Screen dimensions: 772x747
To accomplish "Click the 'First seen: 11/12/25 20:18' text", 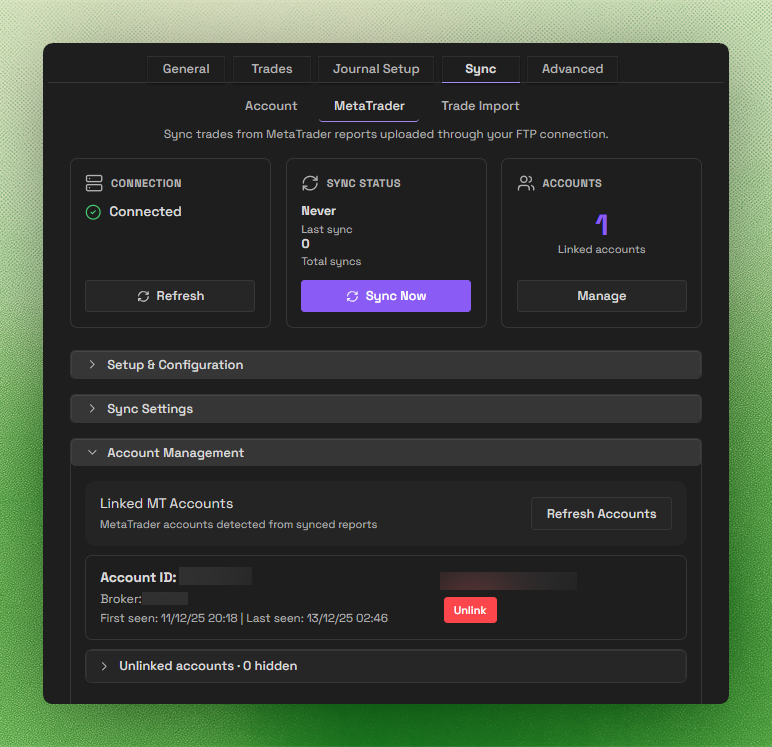I will click(169, 618).
